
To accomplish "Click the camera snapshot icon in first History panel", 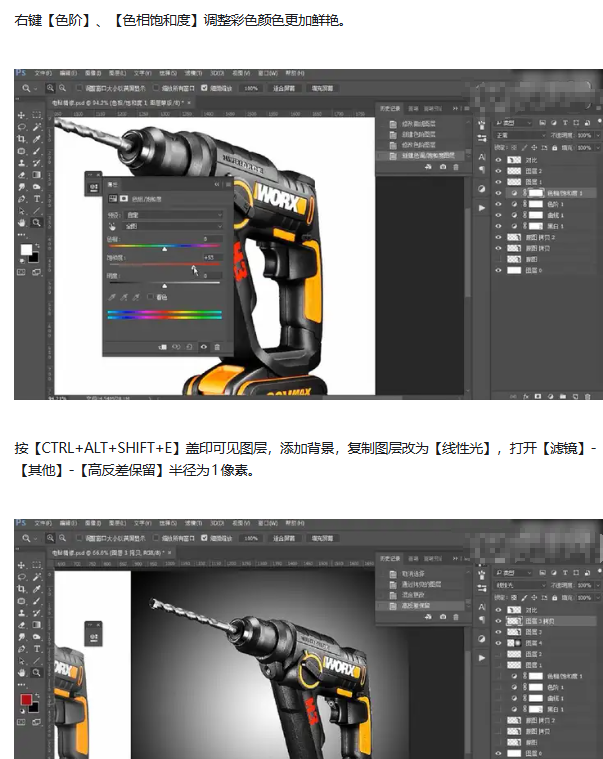I will tap(443, 167).
